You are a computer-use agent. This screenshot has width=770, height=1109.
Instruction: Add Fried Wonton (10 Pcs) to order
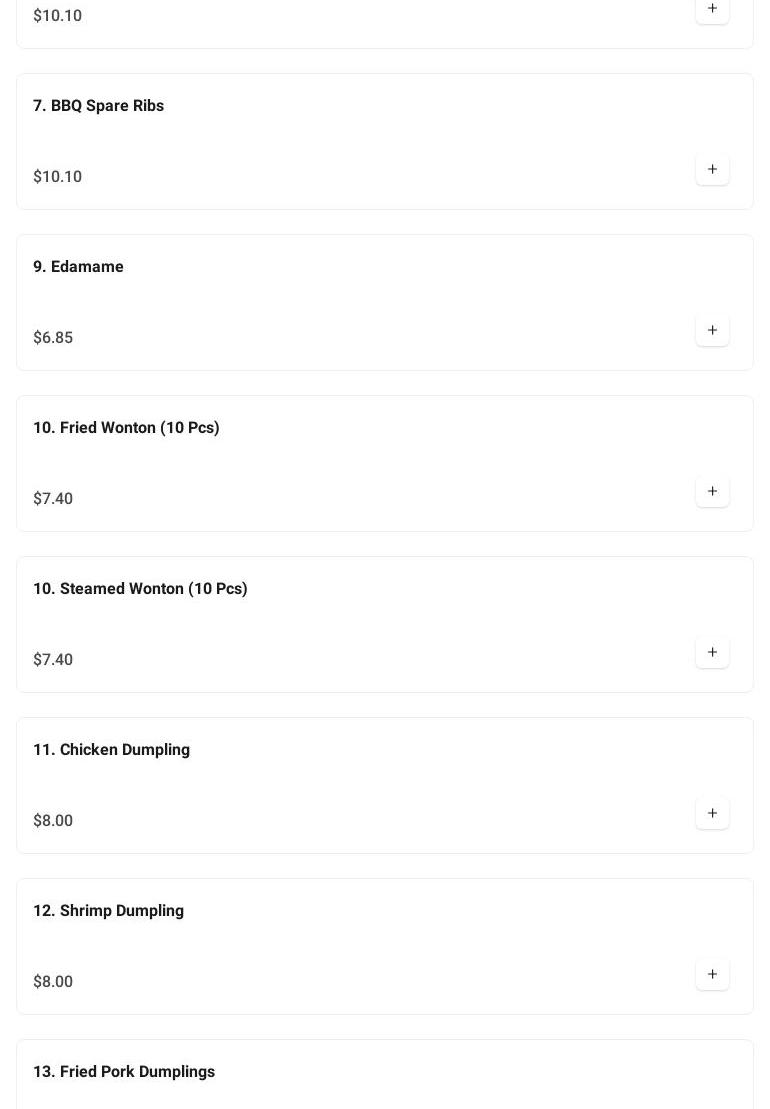coord(712,492)
